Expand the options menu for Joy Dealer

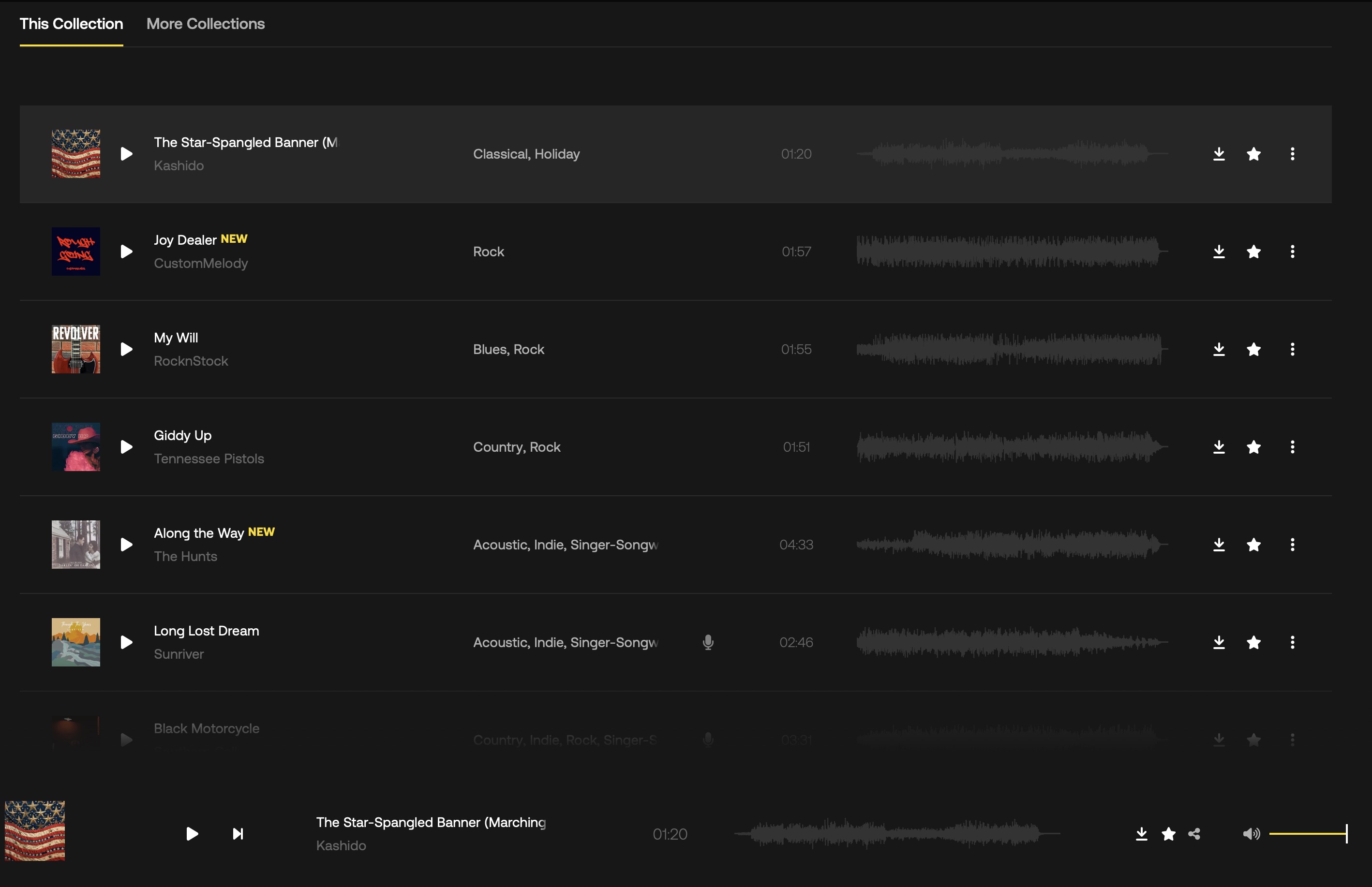(1293, 251)
